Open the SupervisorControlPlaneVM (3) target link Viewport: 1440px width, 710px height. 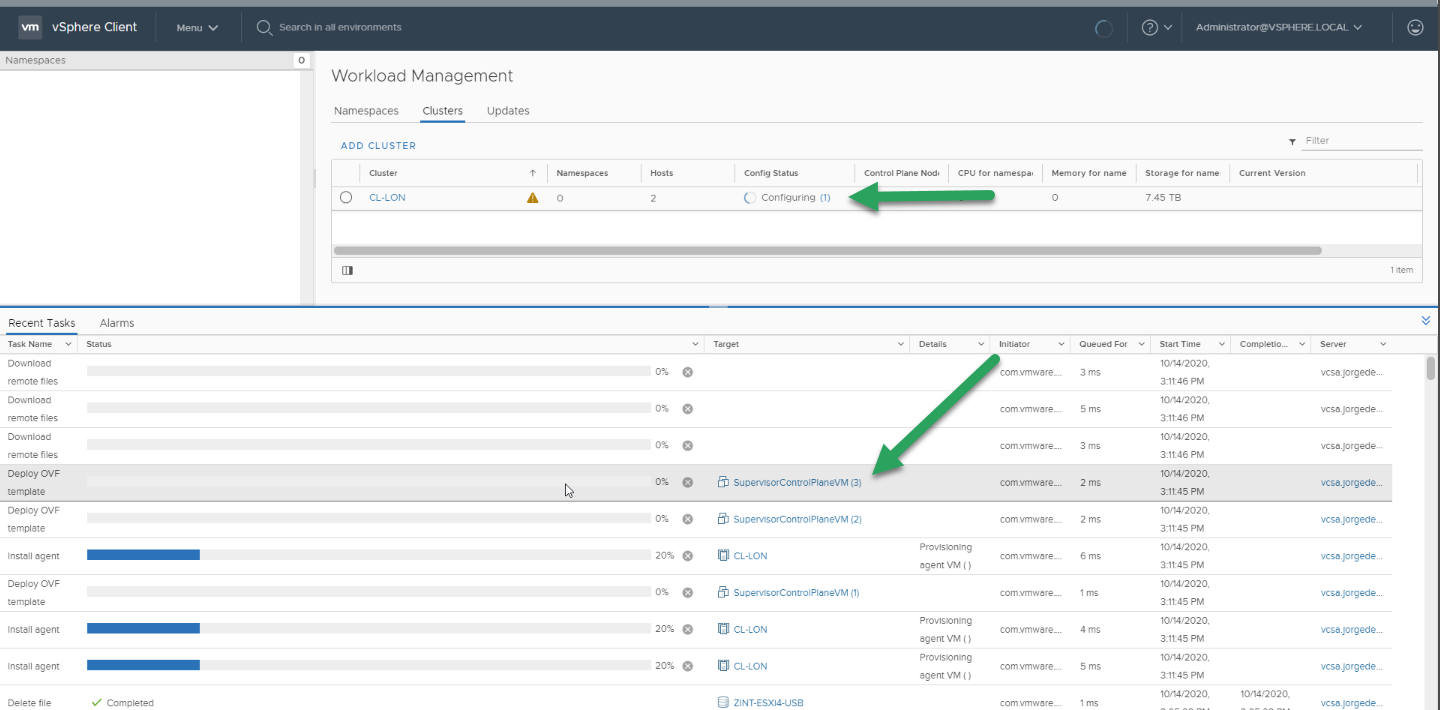797,483
